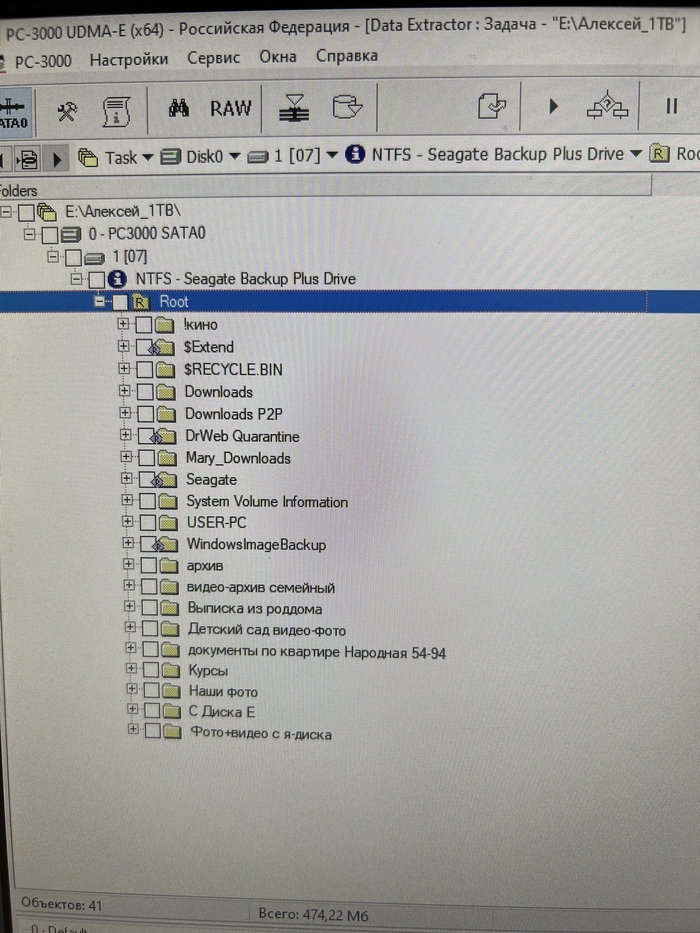Open the NTFS - Seagate Backup Plus Drive dropdown
Screen dimensions: 700x933
click(636, 154)
